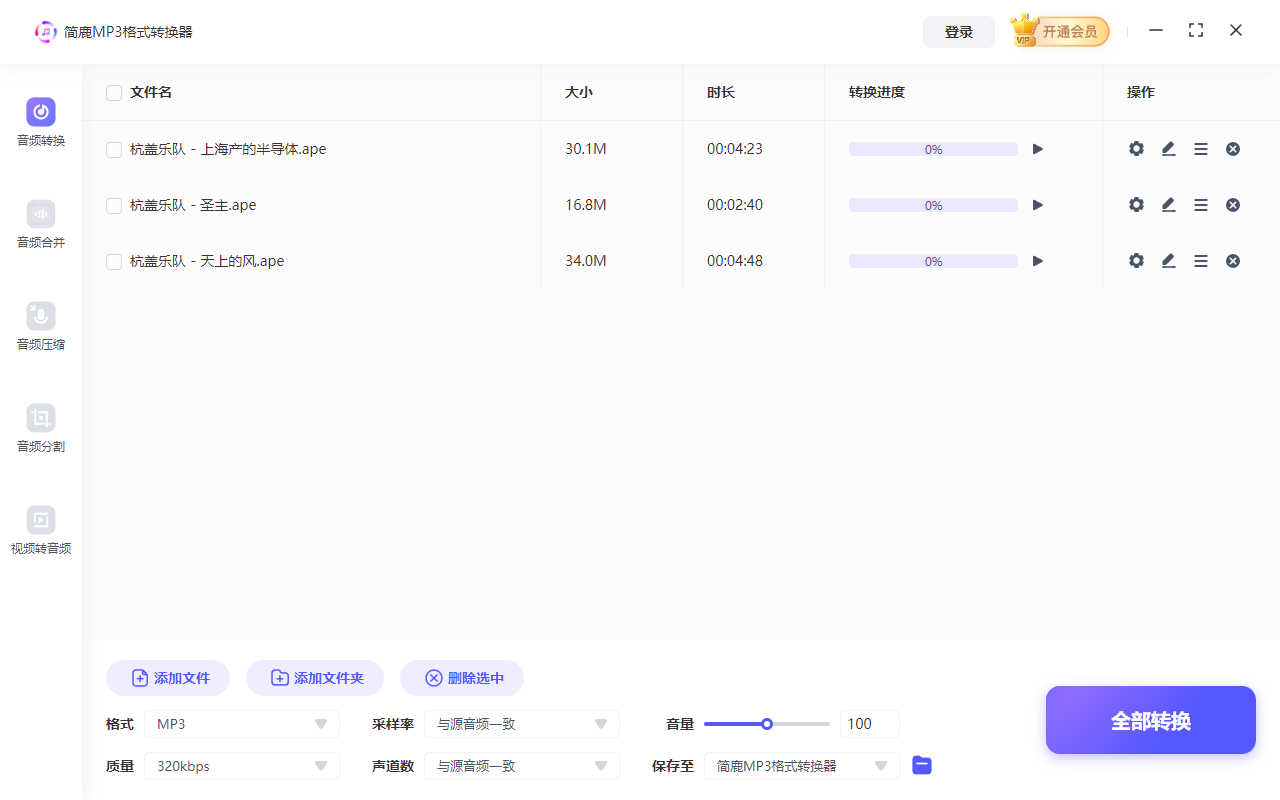
Task: Select the 音频分割 tool
Action: 40,428
